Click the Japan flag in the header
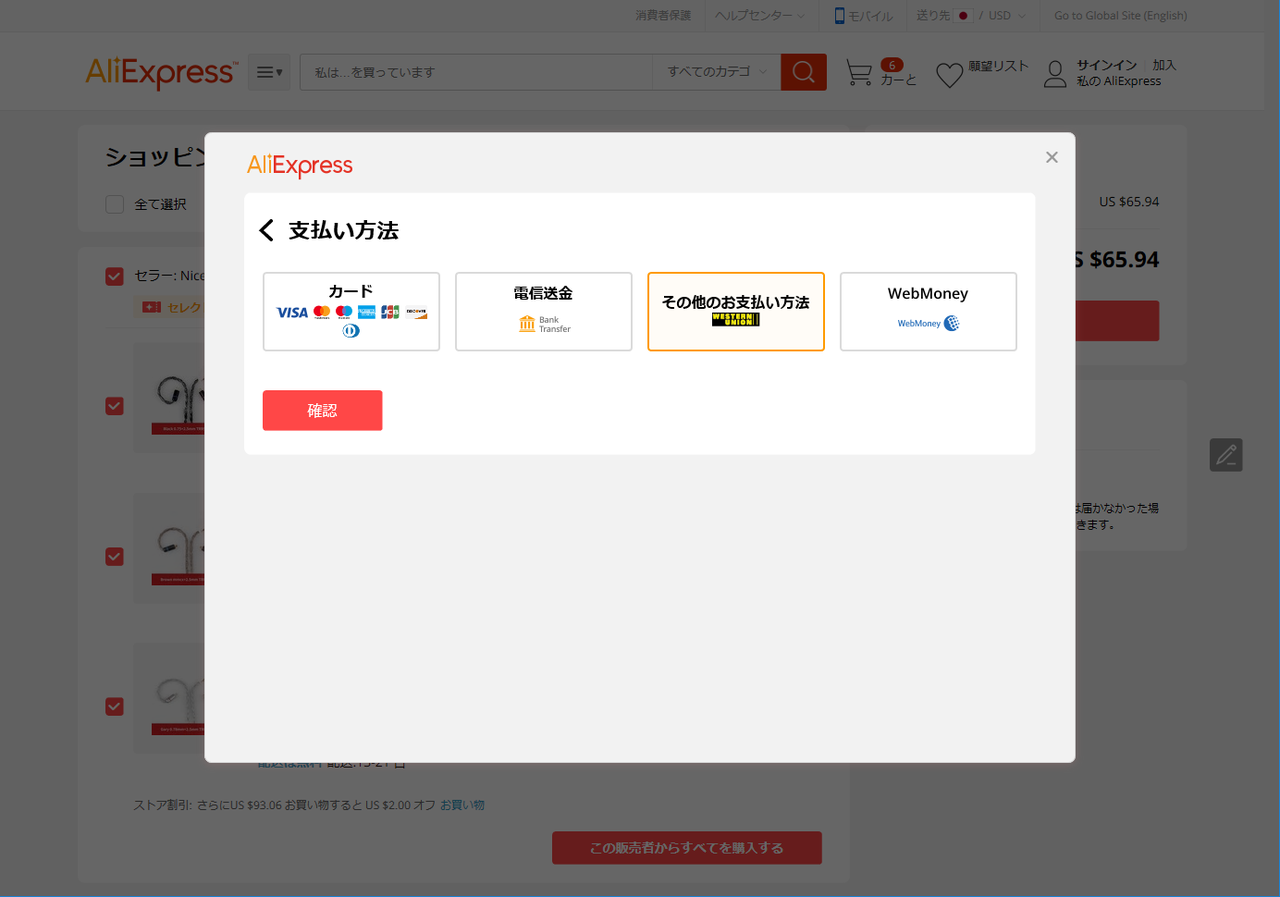This screenshot has width=1280, height=897. (963, 16)
